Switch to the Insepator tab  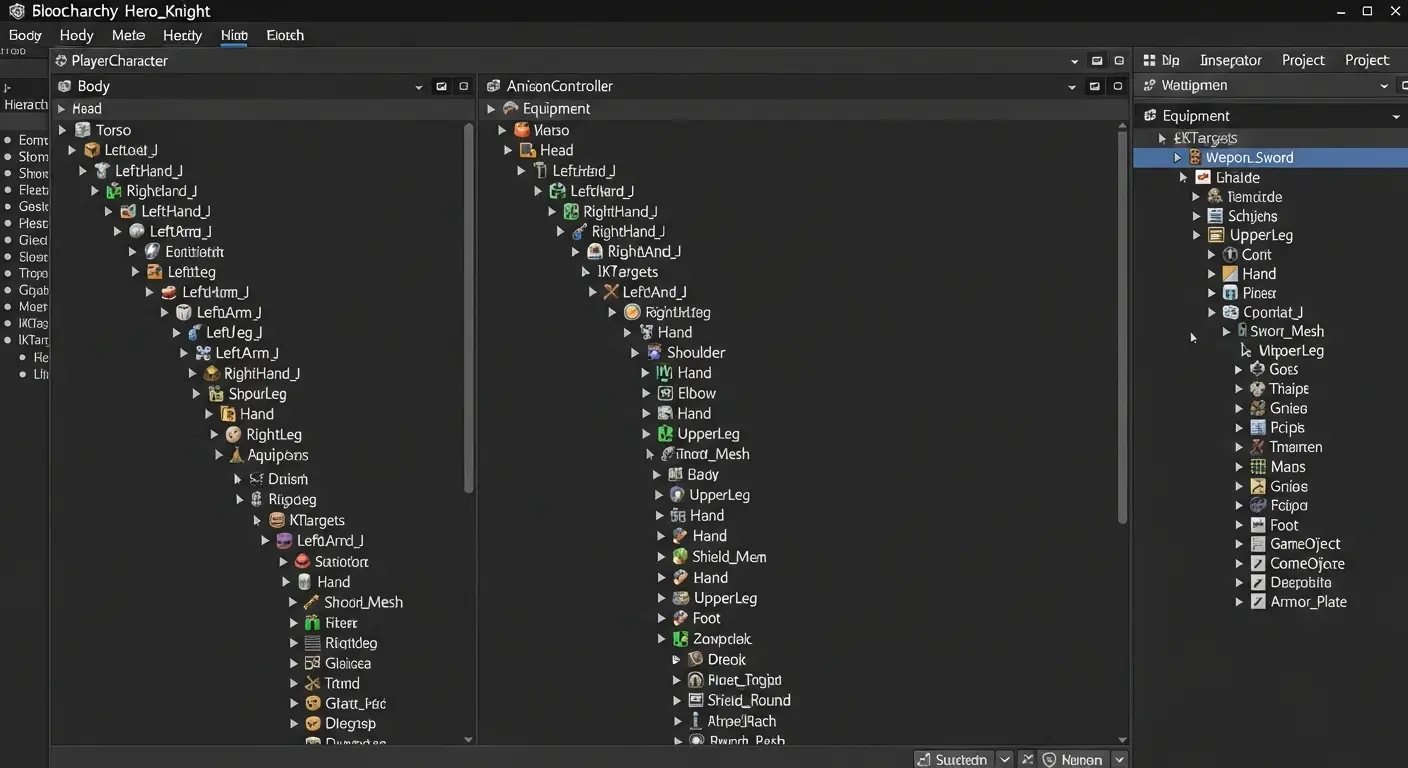(1230, 60)
